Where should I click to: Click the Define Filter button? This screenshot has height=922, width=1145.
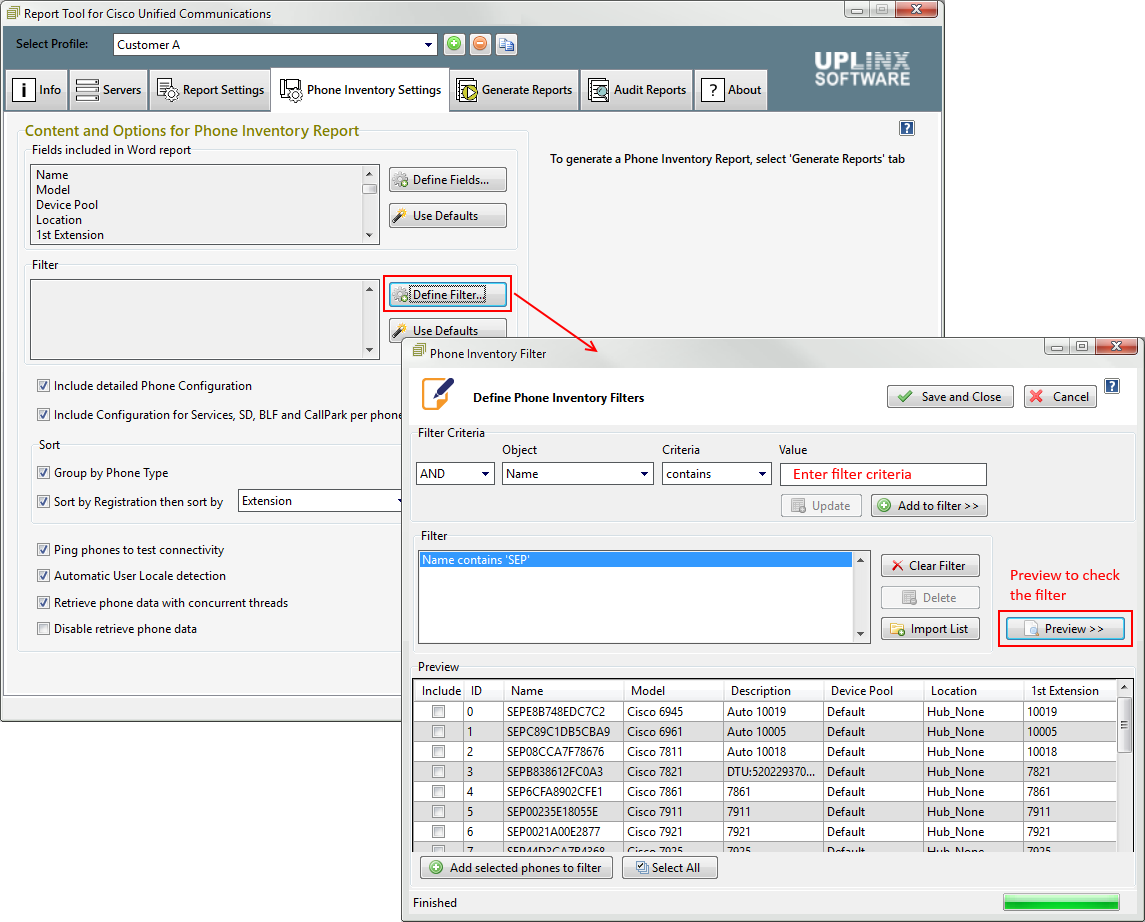[x=448, y=294]
